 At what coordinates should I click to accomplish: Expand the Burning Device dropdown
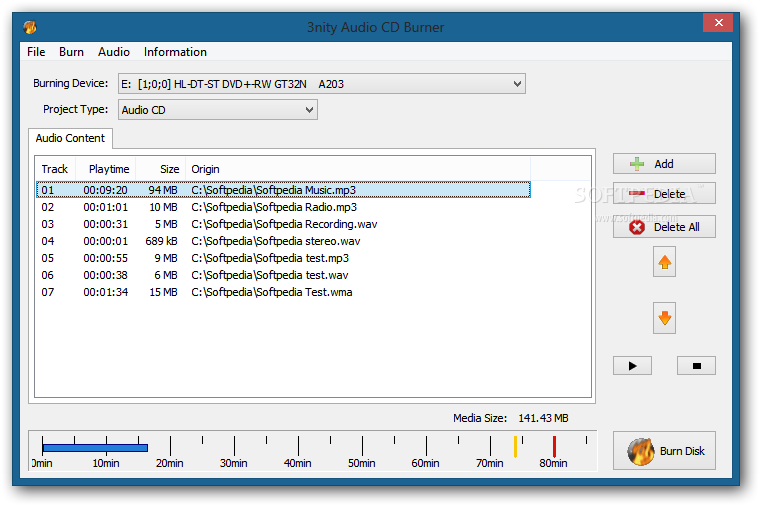coord(517,84)
